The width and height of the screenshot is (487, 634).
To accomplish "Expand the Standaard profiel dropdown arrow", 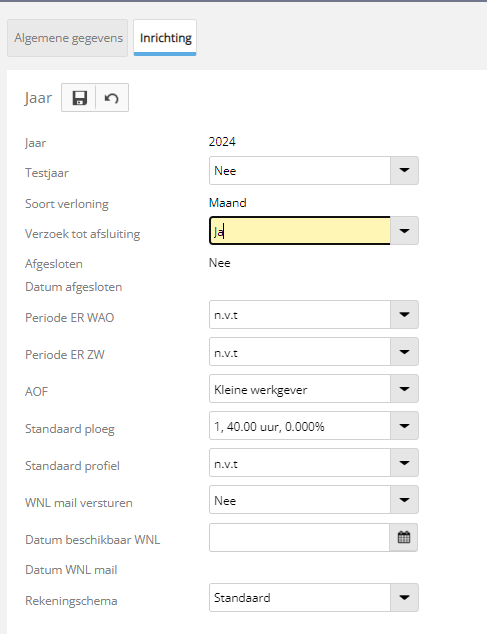I will (x=404, y=463).
